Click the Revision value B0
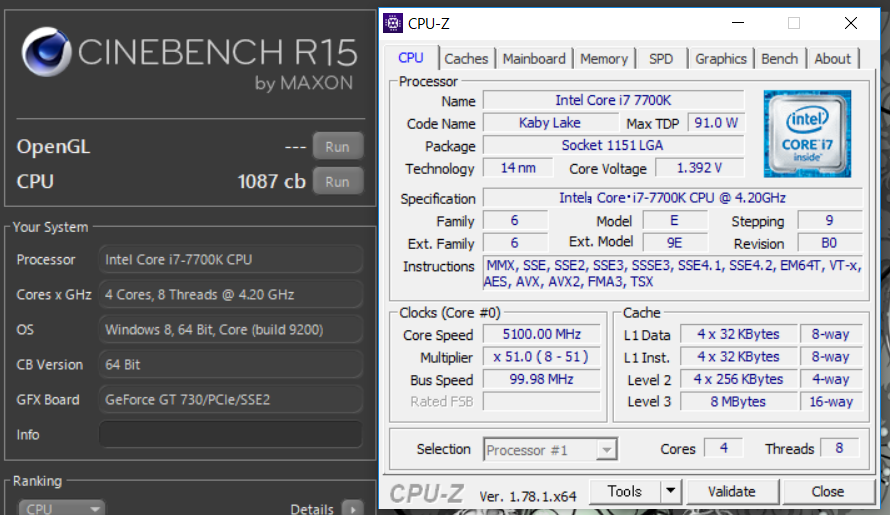Viewport: 890px width, 515px height. pyautogui.click(x=829, y=243)
